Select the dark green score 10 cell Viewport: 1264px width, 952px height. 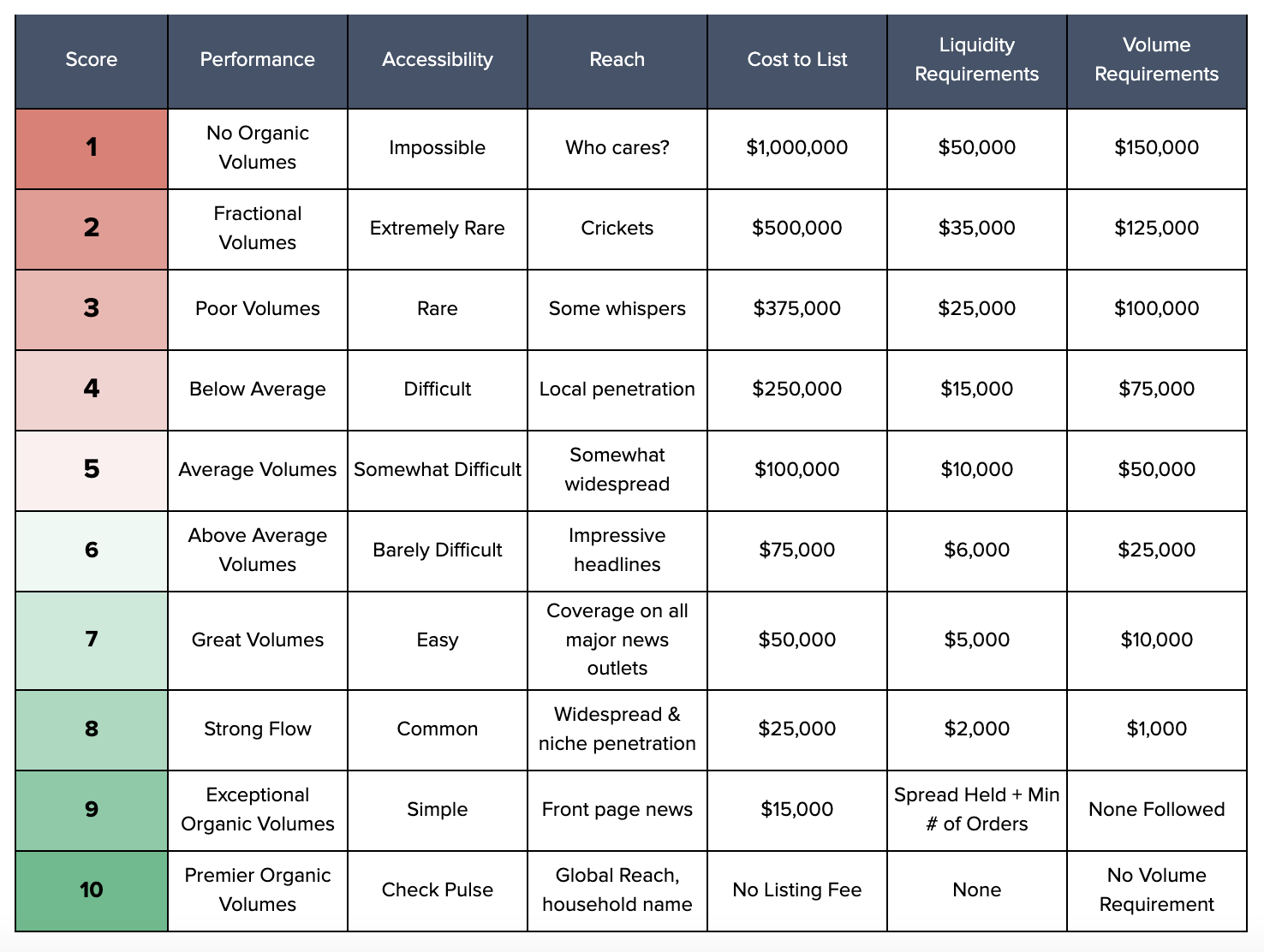pos(92,890)
